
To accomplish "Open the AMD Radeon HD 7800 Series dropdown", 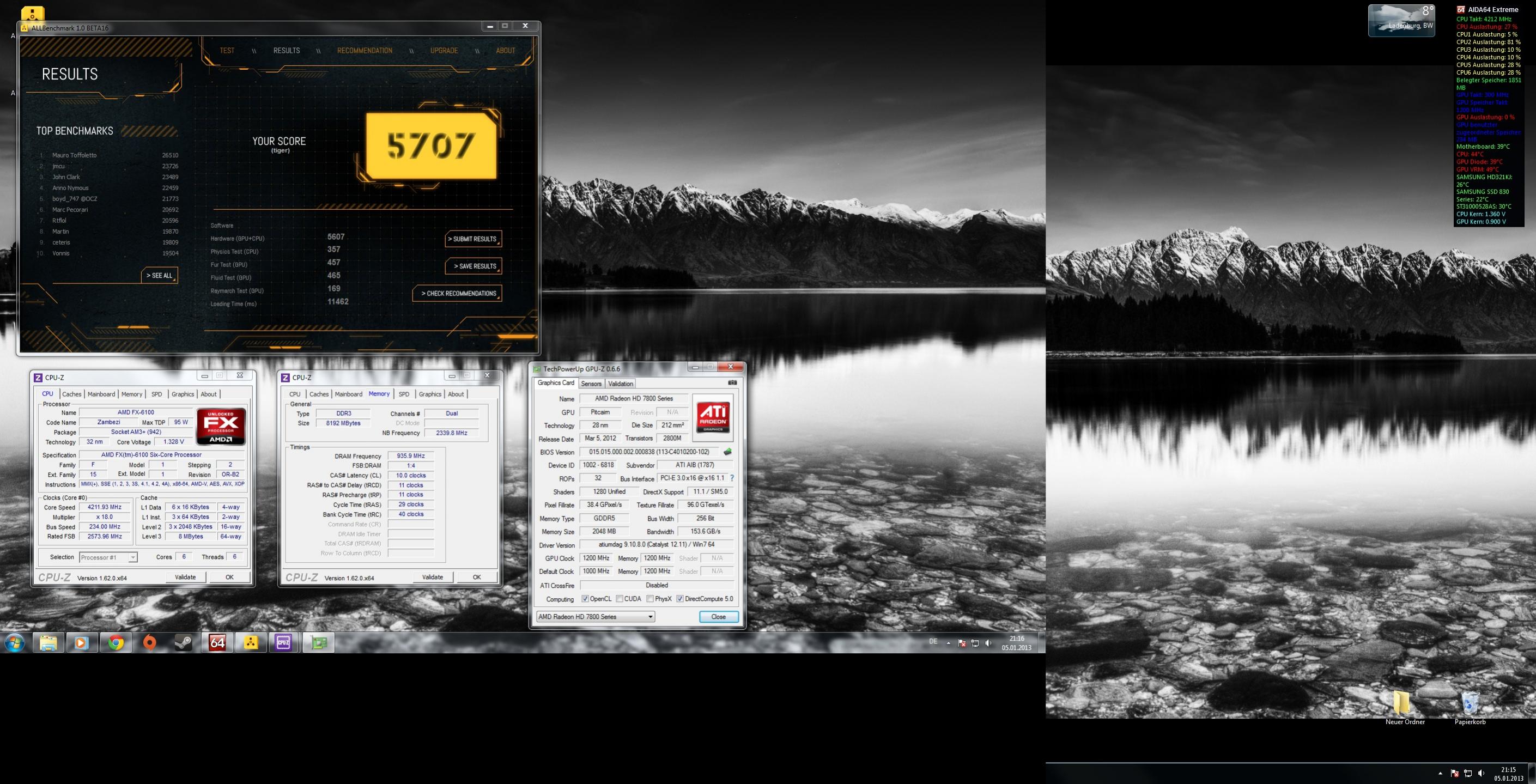I will 595,617.
